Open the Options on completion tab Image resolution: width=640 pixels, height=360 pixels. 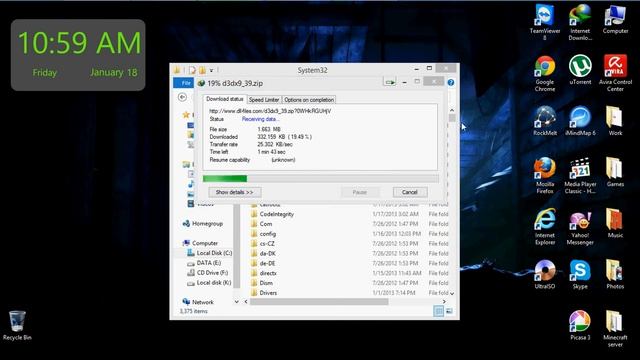click(x=309, y=100)
